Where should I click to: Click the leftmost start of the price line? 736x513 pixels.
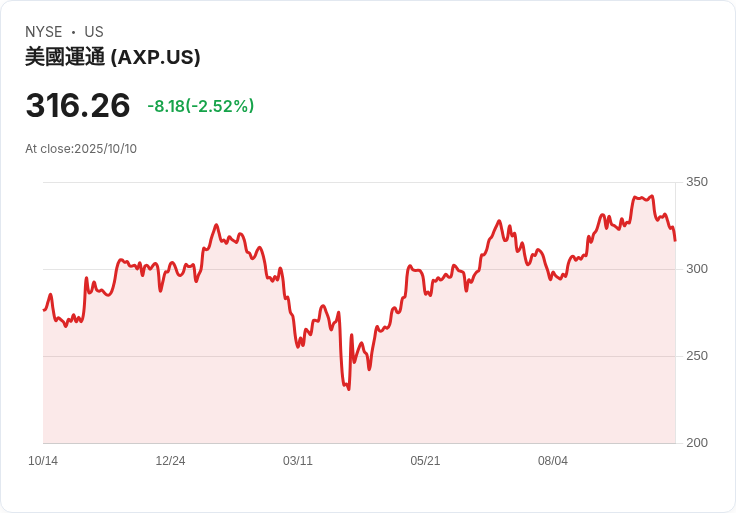pos(44,310)
